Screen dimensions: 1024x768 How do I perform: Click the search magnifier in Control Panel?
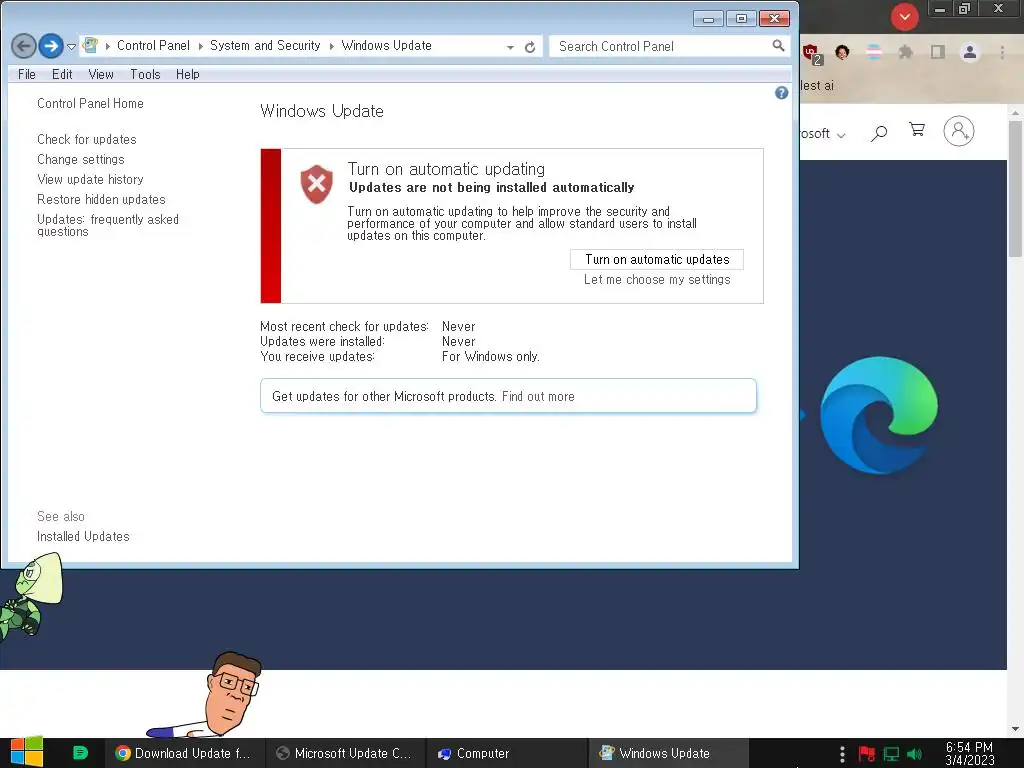tap(778, 46)
